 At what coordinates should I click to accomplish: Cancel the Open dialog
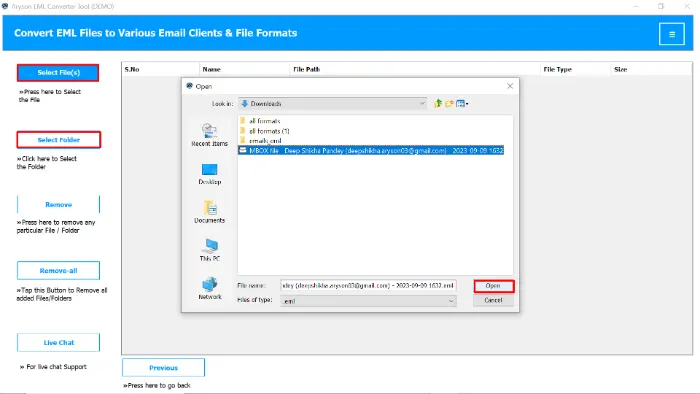point(493,300)
